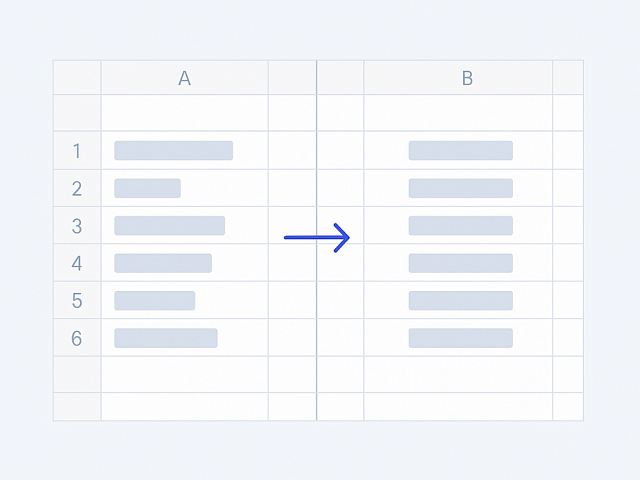640x480 pixels.
Task: Select the row 6 header number
Action: tap(77, 338)
